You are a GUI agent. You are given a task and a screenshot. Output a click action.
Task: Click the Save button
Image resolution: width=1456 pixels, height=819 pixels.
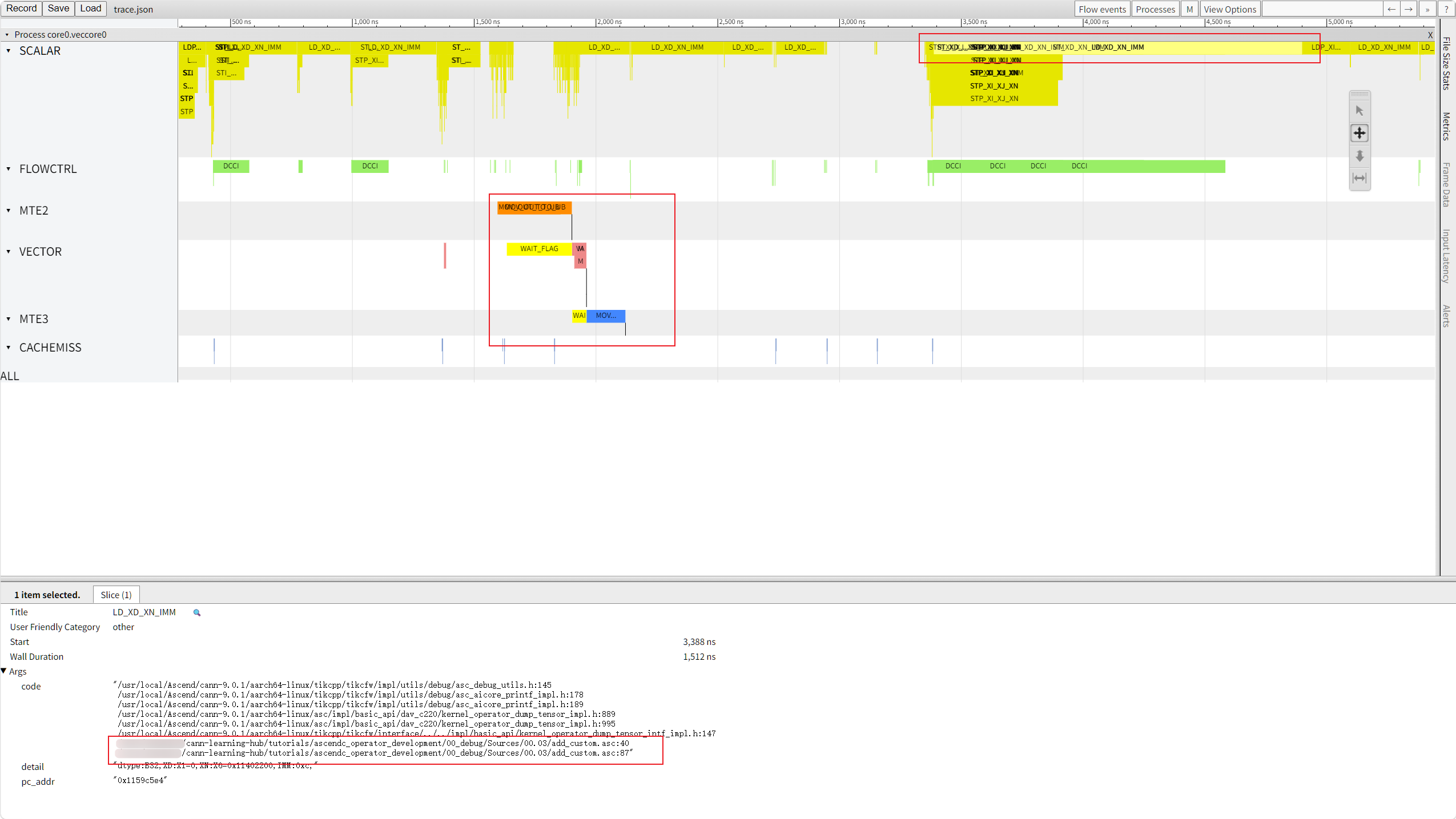58,9
